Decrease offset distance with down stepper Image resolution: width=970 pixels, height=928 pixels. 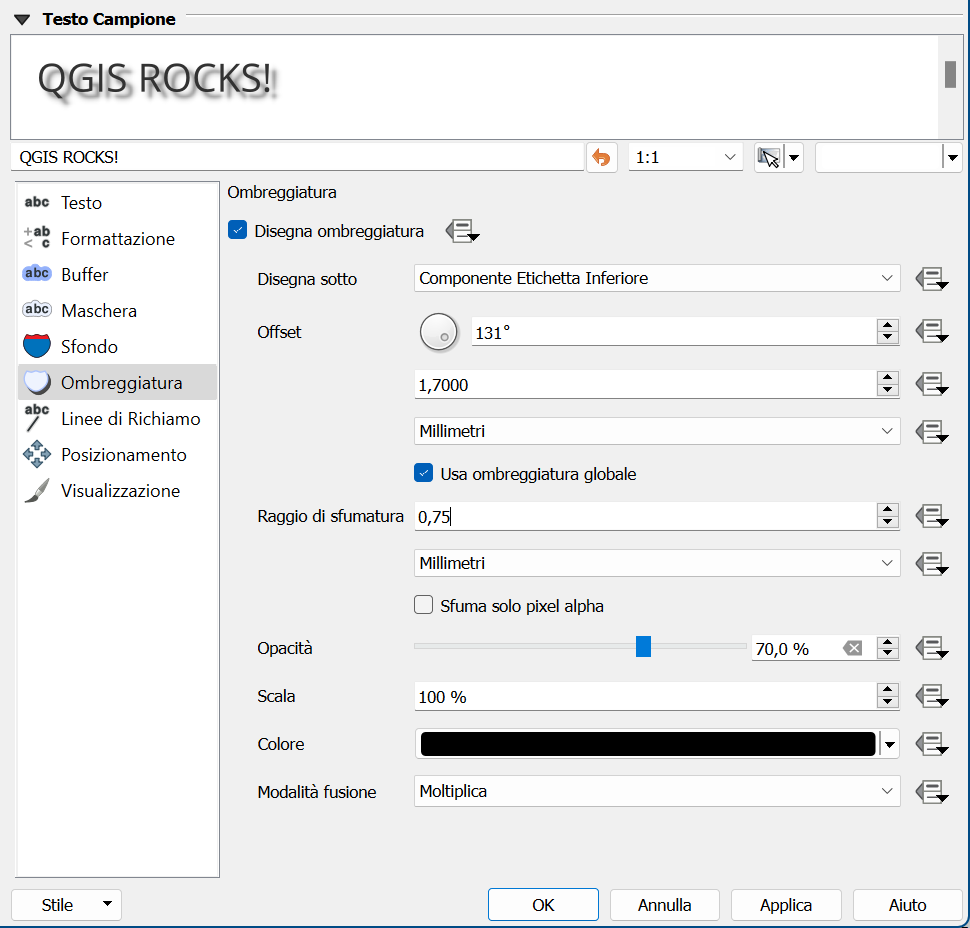pos(888,391)
